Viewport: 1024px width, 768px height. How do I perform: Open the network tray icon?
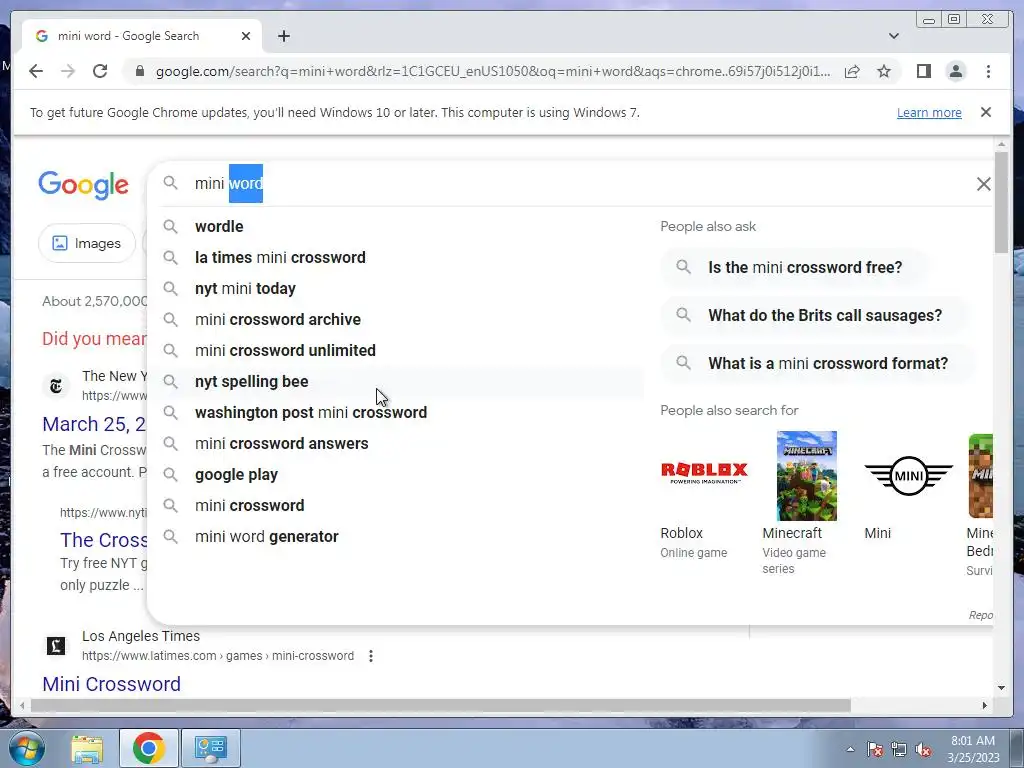(x=899, y=749)
